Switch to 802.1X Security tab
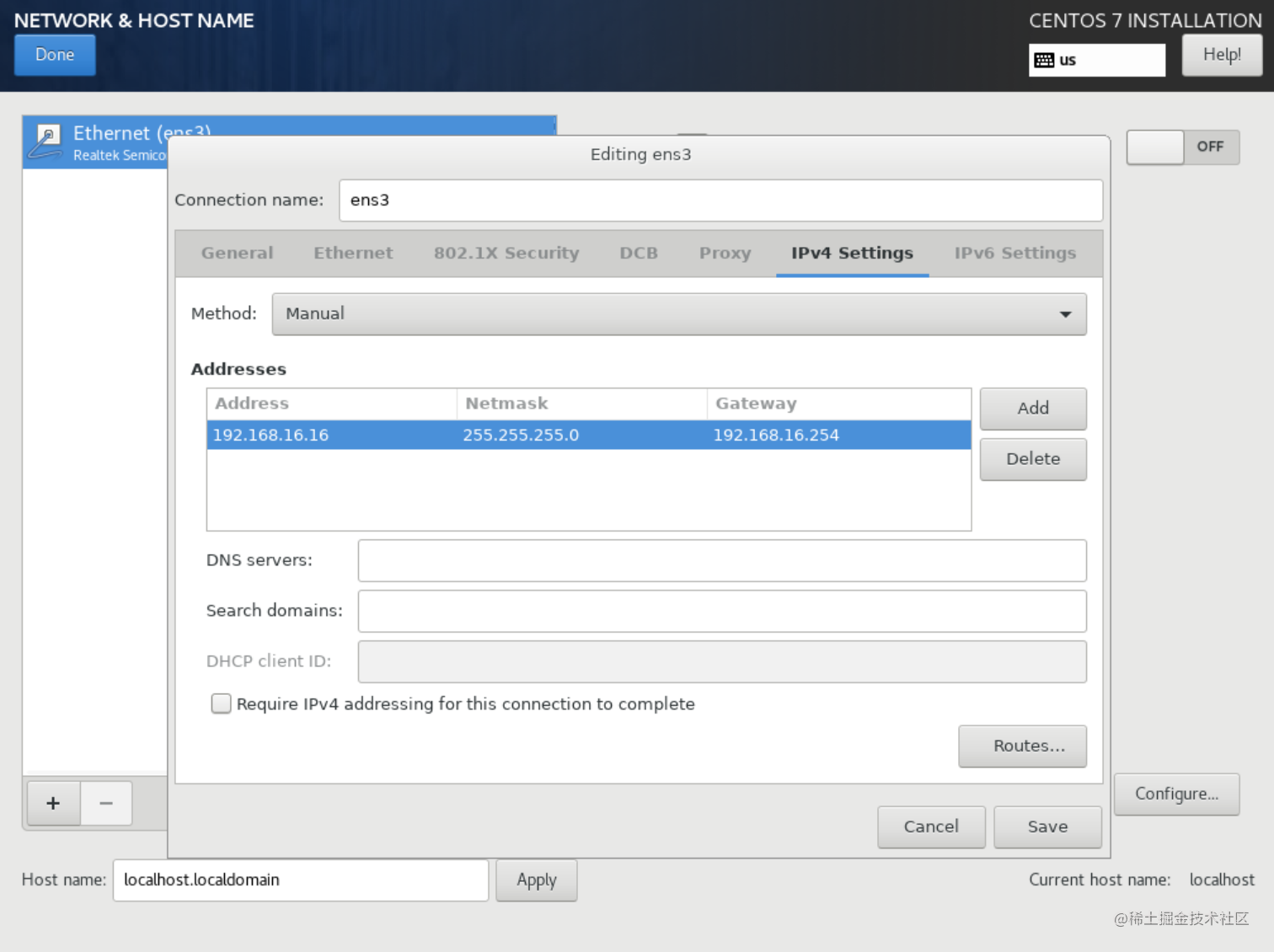The image size is (1274, 952). (506, 253)
